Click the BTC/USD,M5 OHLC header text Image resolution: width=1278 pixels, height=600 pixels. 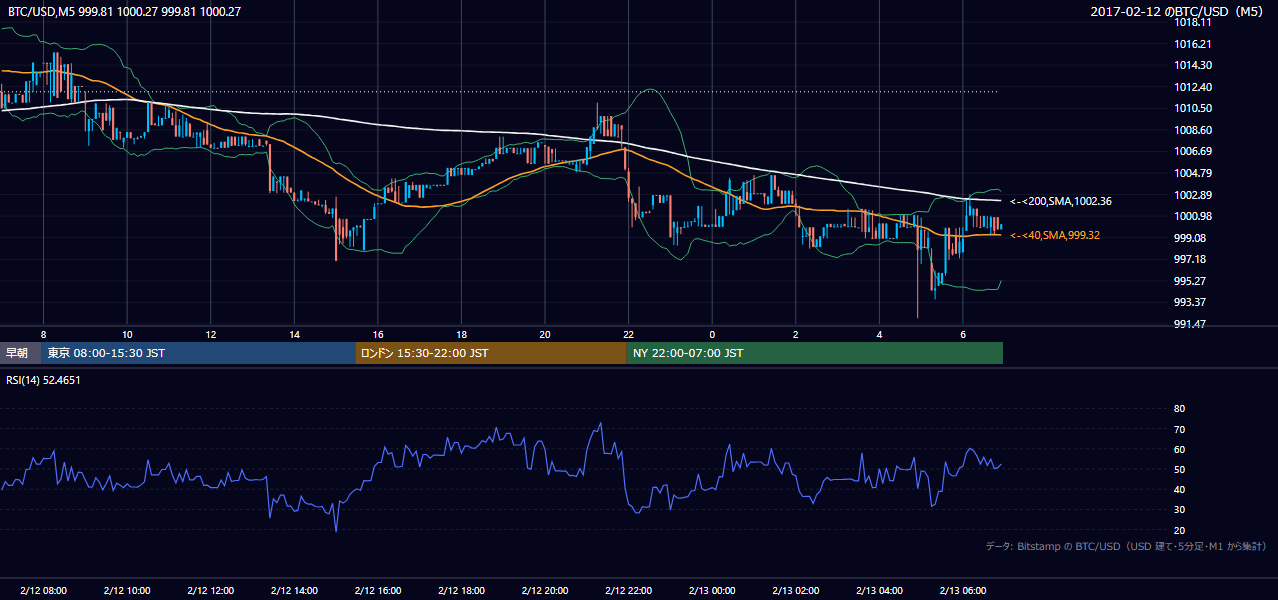(123, 11)
